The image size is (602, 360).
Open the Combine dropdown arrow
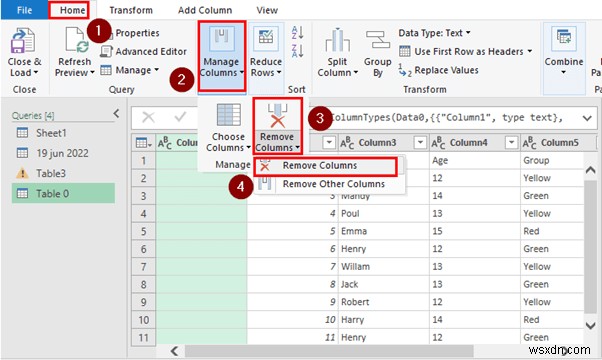tap(564, 73)
